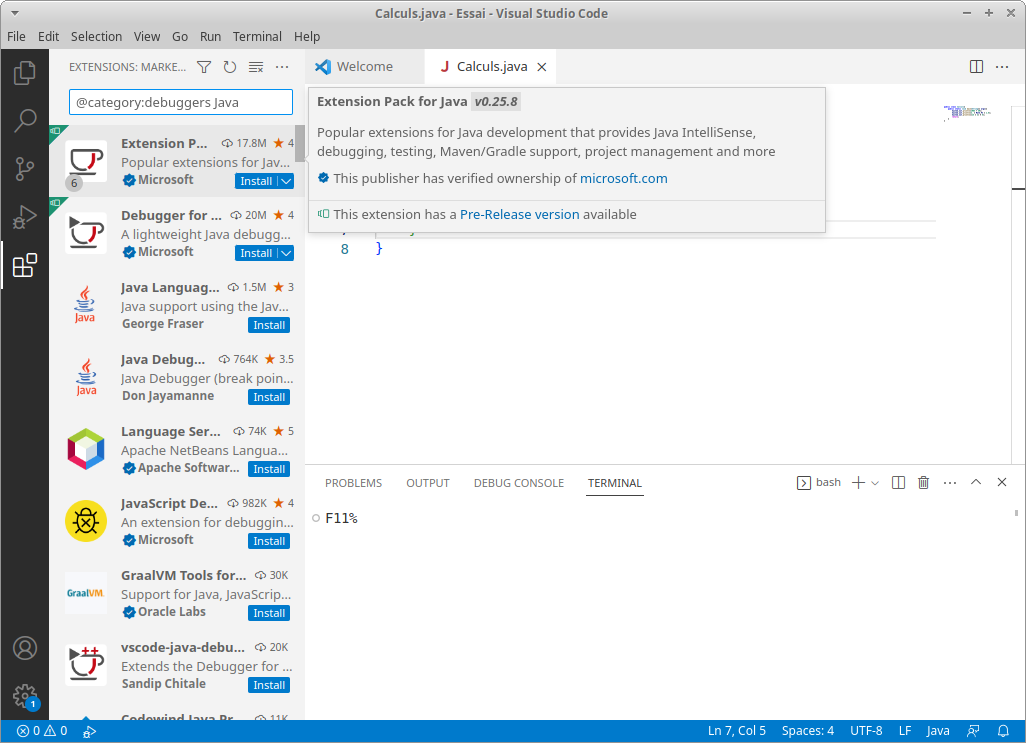Open the window menu in title bar

click(14, 13)
